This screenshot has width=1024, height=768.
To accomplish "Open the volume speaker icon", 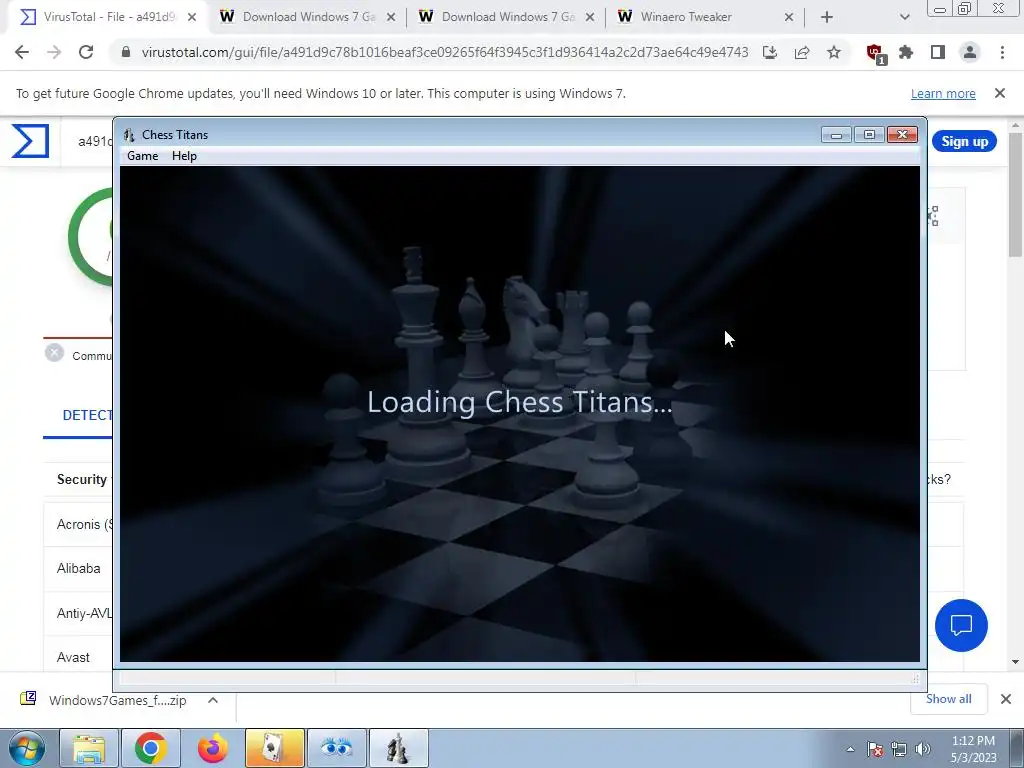I will (923, 749).
